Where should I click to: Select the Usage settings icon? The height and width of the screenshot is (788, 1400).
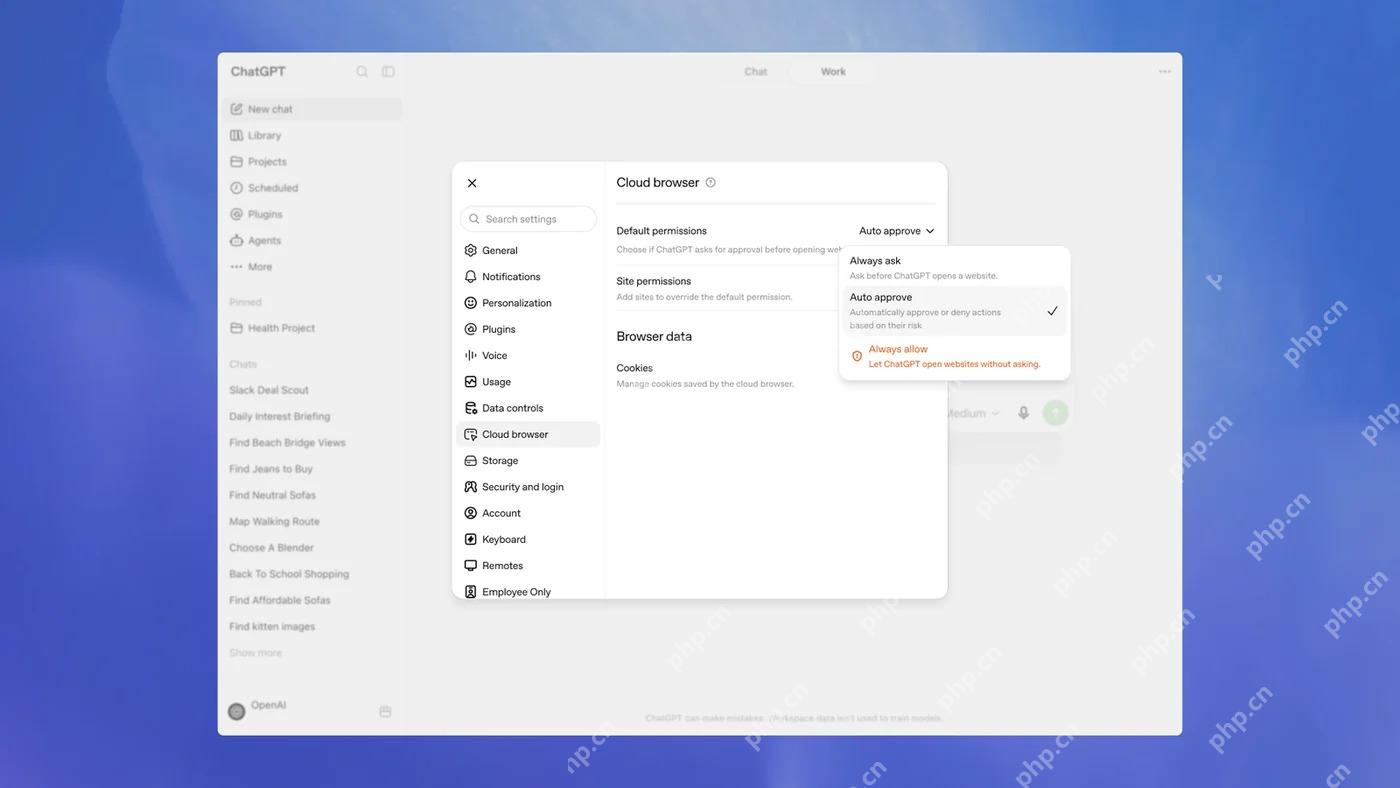pos(471,382)
